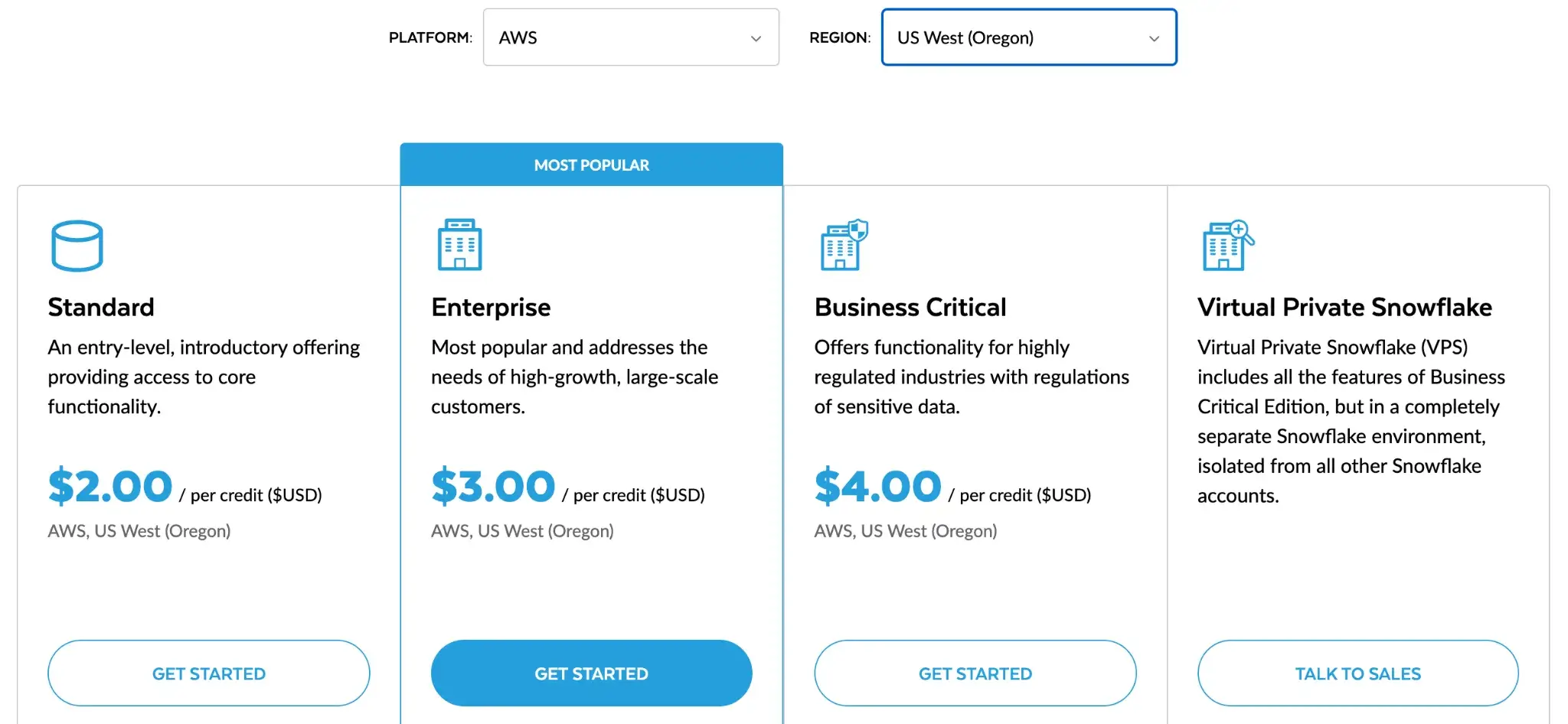Click Get Started under the Standard plan
The image size is (1568, 724).
[x=208, y=673]
